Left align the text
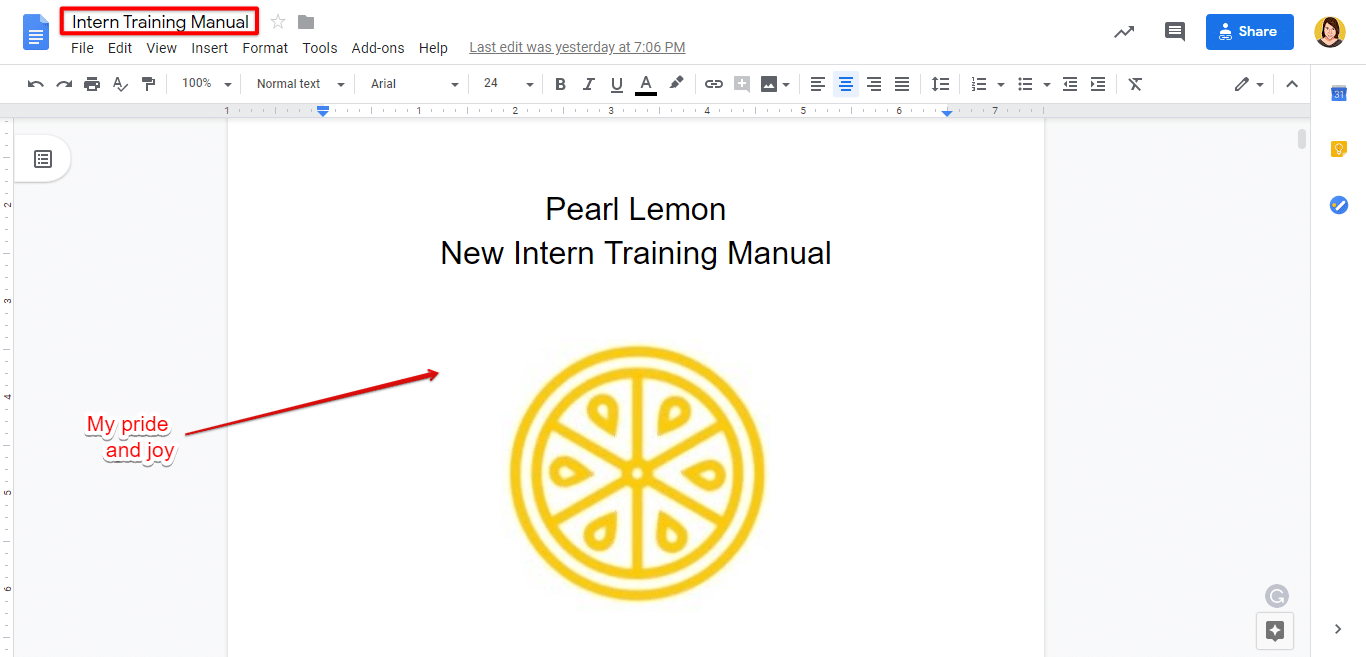The height and width of the screenshot is (657, 1366). (x=818, y=84)
